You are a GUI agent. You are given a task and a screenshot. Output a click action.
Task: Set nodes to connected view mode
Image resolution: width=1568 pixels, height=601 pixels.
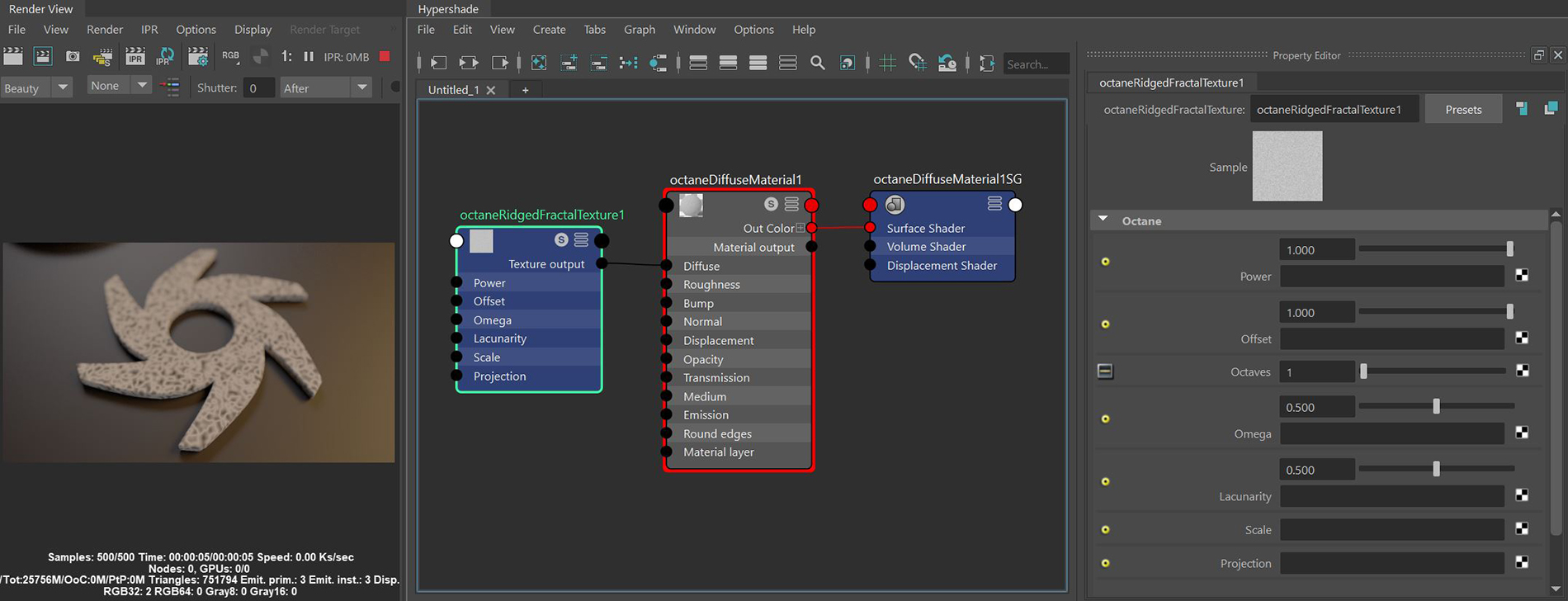(728, 63)
